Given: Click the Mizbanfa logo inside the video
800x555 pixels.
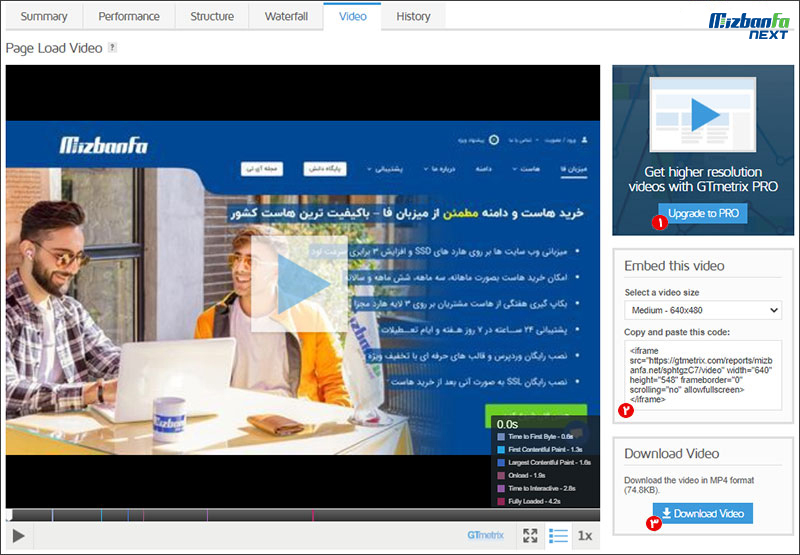Looking at the screenshot, I should tap(104, 146).
